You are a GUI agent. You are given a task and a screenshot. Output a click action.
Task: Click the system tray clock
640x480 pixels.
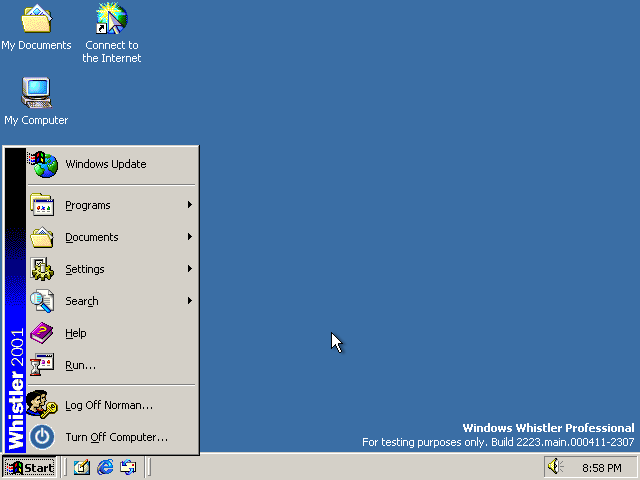point(601,468)
